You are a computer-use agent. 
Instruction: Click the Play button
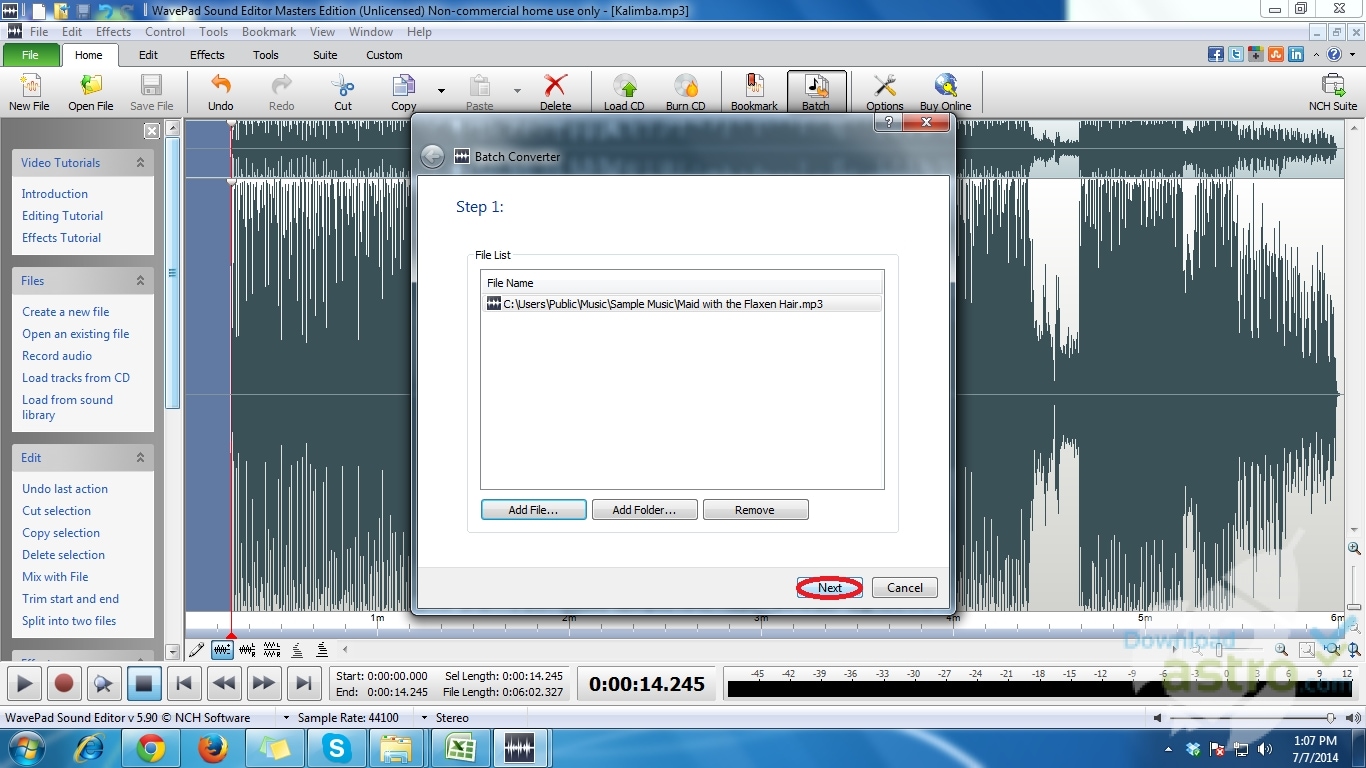[x=25, y=684]
